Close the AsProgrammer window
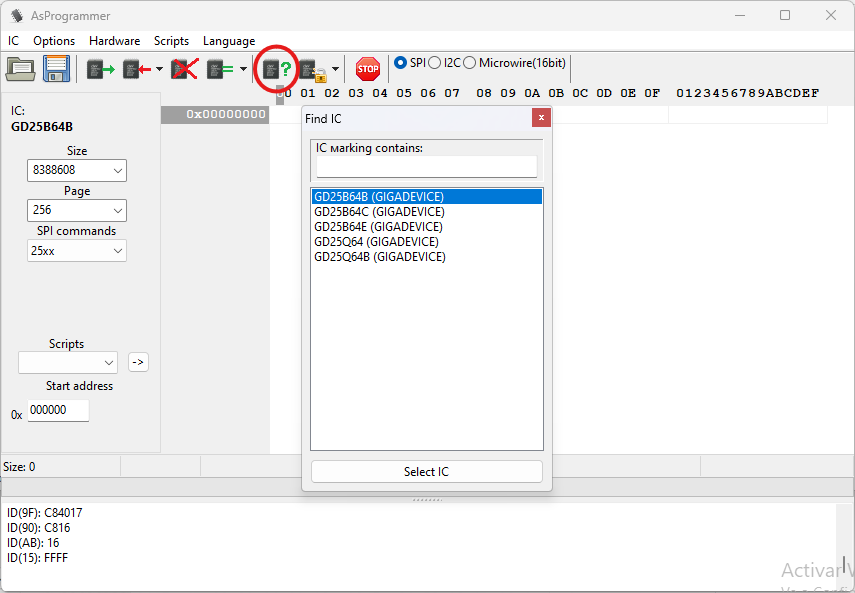855x593 pixels. tap(830, 15)
